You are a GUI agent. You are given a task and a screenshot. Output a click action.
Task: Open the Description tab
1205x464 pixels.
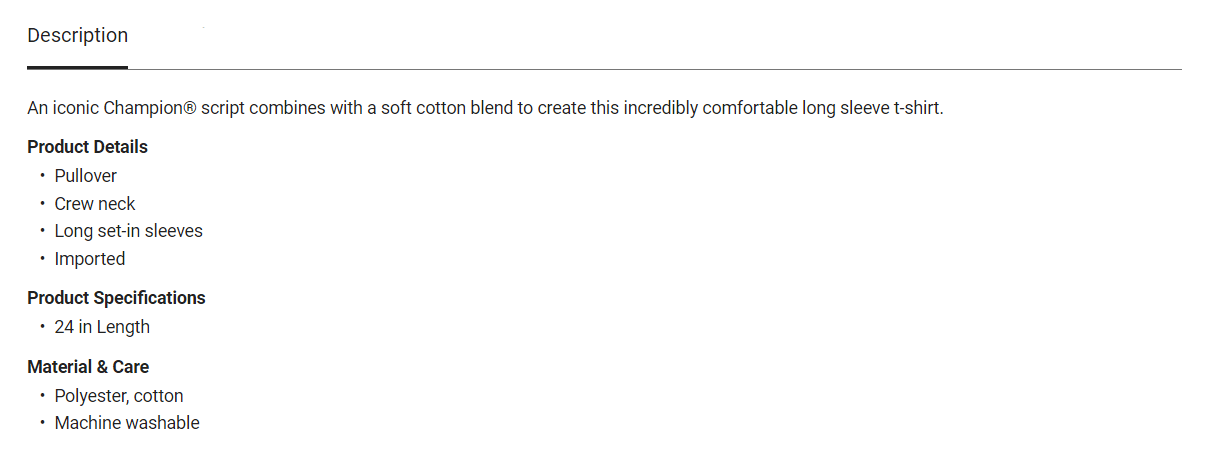point(78,36)
